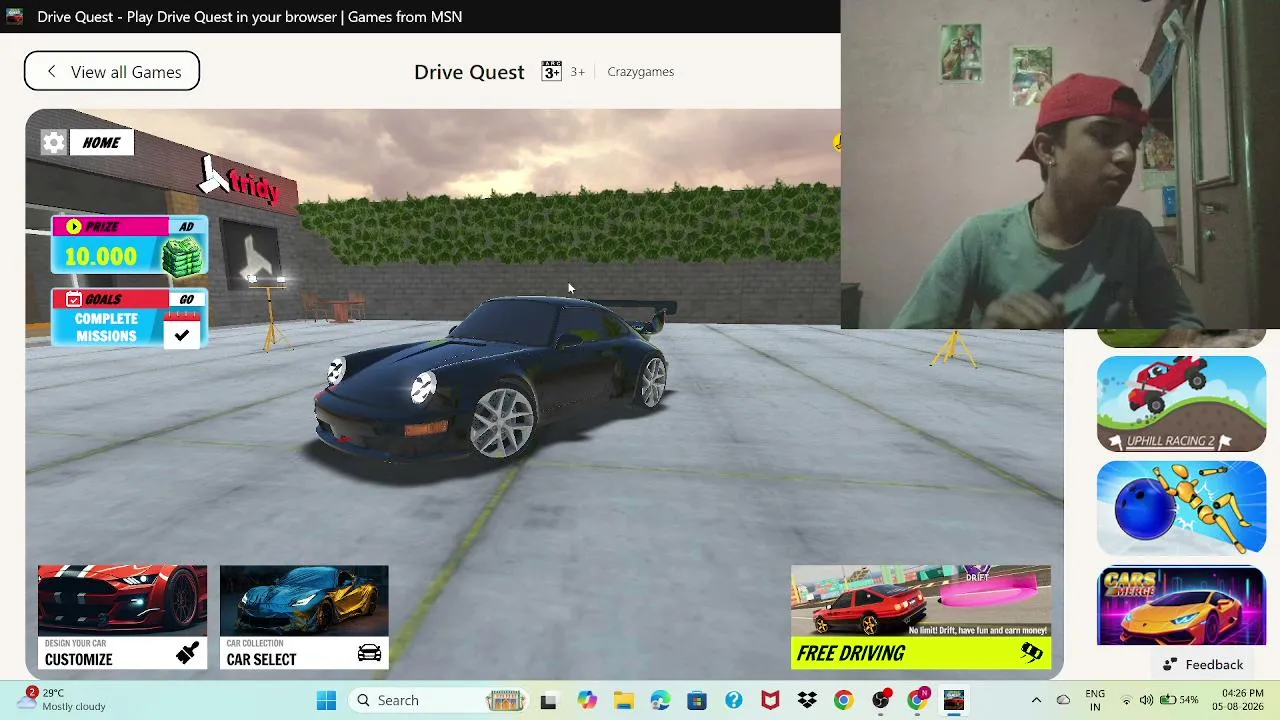Open McAfee from the taskbar
The image size is (1280, 720).
(770, 701)
